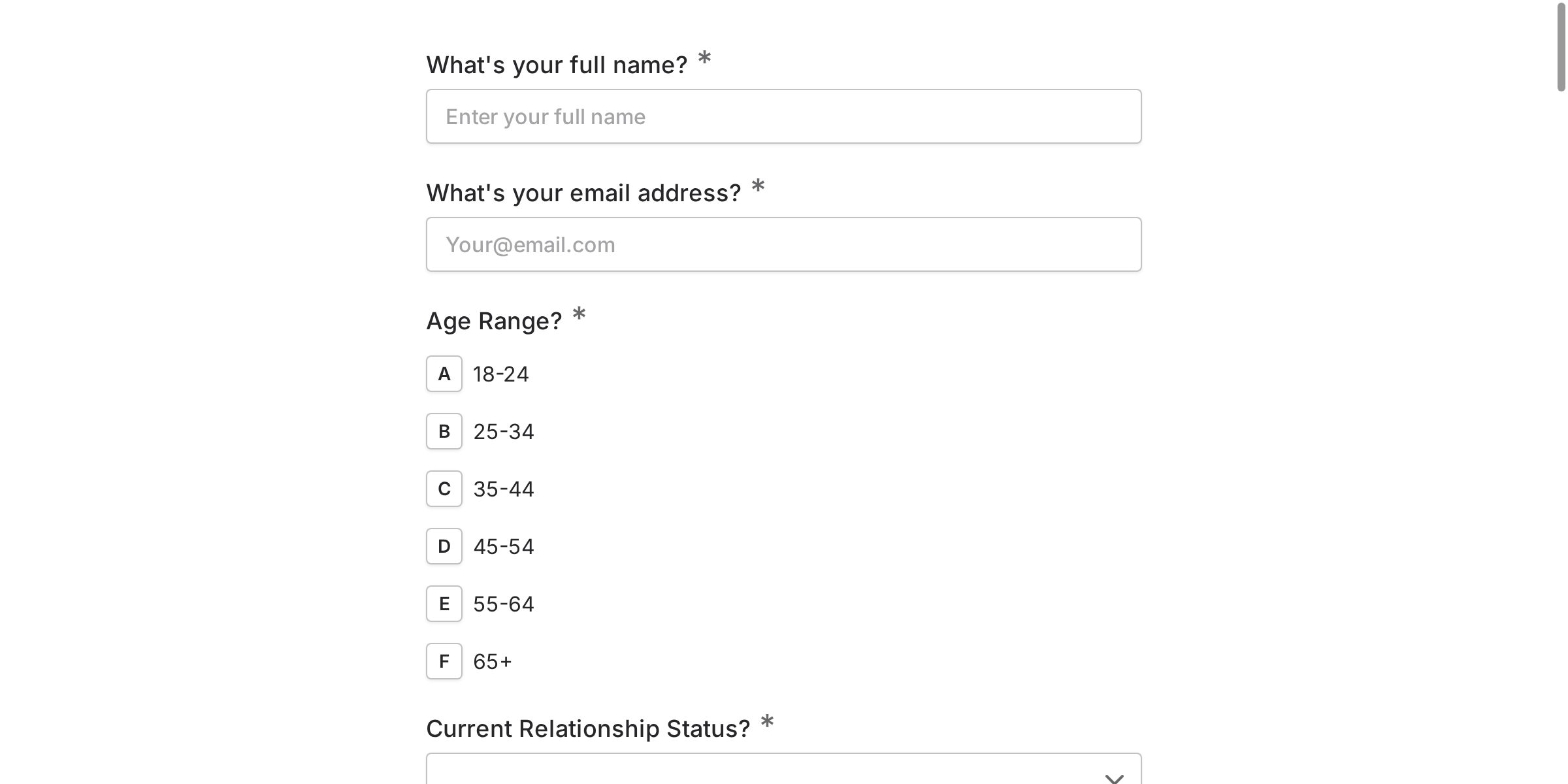Select the "55-64" age range option

(x=504, y=604)
